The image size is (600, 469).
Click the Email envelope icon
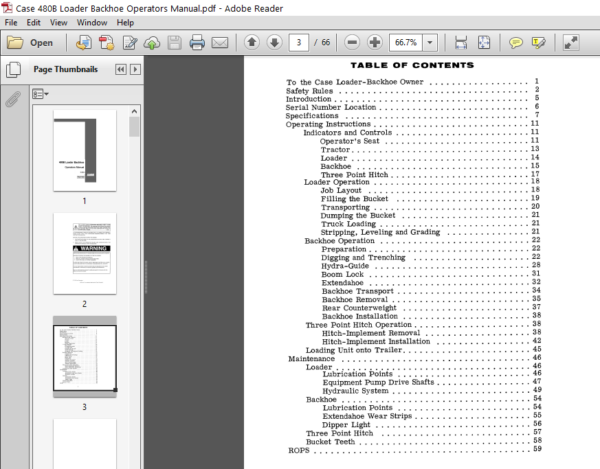(x=220, y=42)
